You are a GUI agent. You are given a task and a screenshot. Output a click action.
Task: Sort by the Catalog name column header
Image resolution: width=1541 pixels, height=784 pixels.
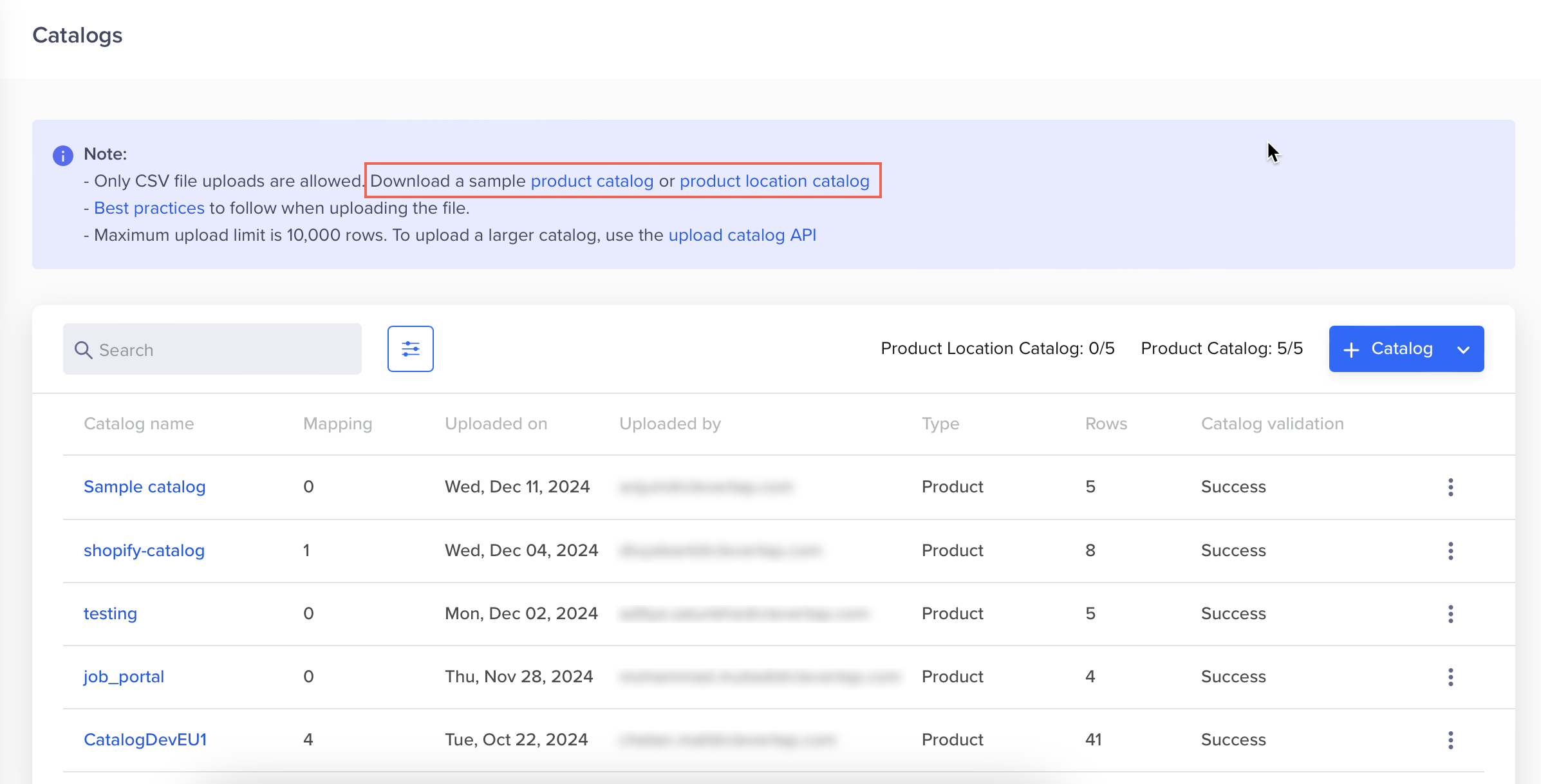coord(138,424)
